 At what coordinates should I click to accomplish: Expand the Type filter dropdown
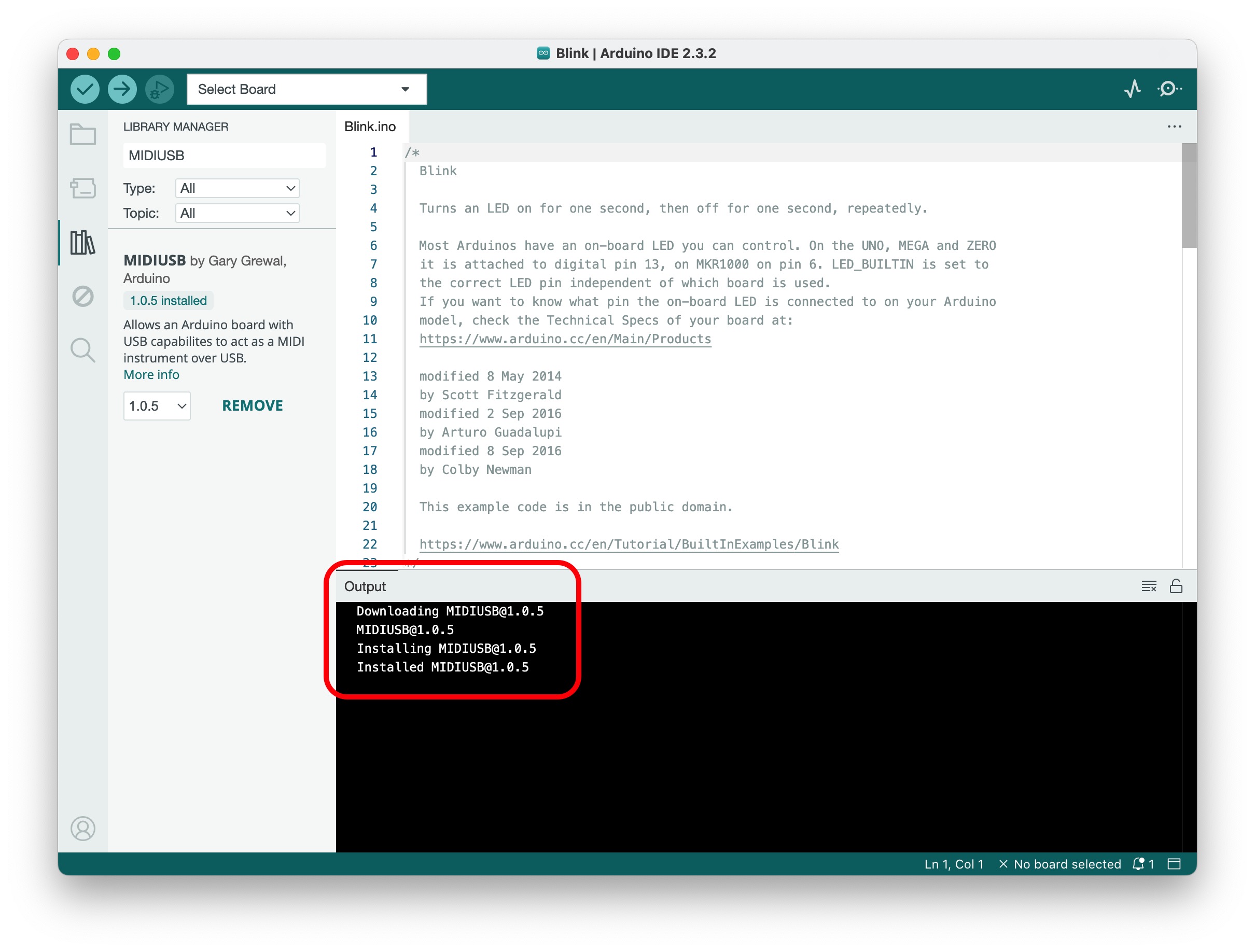point(237,188)
